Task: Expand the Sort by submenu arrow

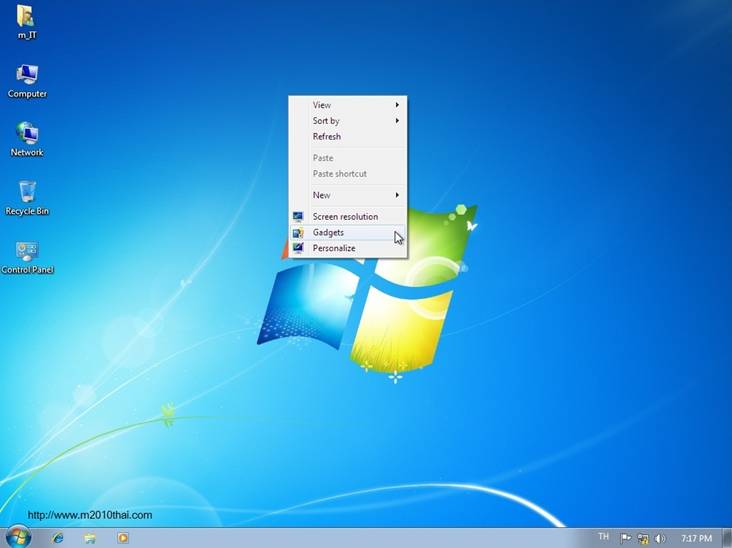Action: [x=397, y=121]
